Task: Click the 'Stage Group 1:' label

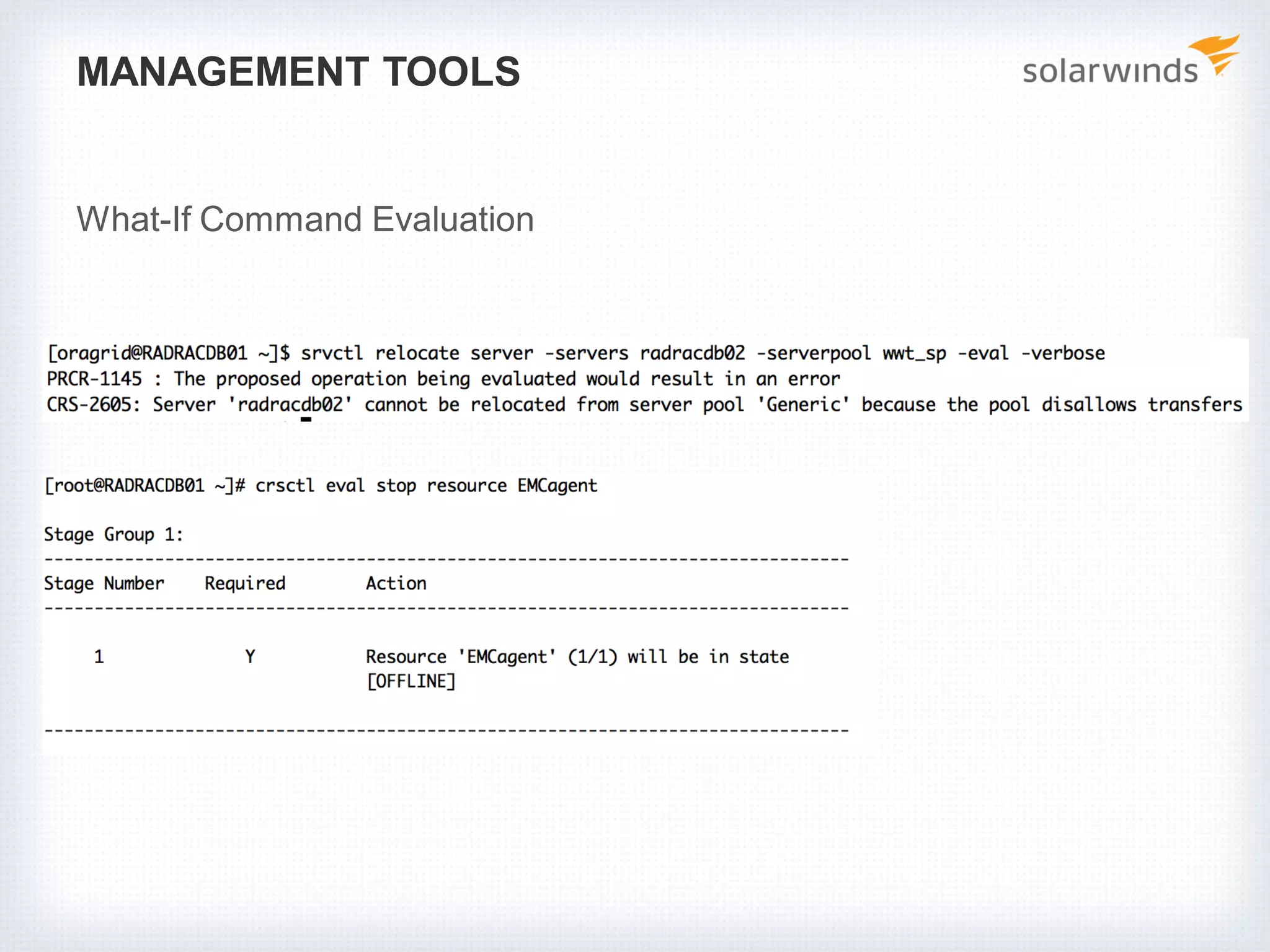Action: pyautogui.click(x=113, y=534)
